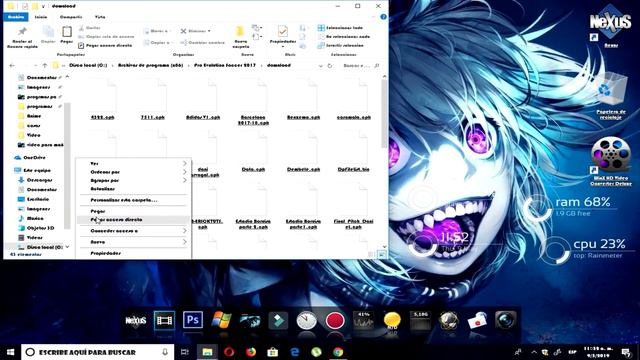Click the file list vertical scrollbar
Screen dimensions: 640x360
click(384, 114)
